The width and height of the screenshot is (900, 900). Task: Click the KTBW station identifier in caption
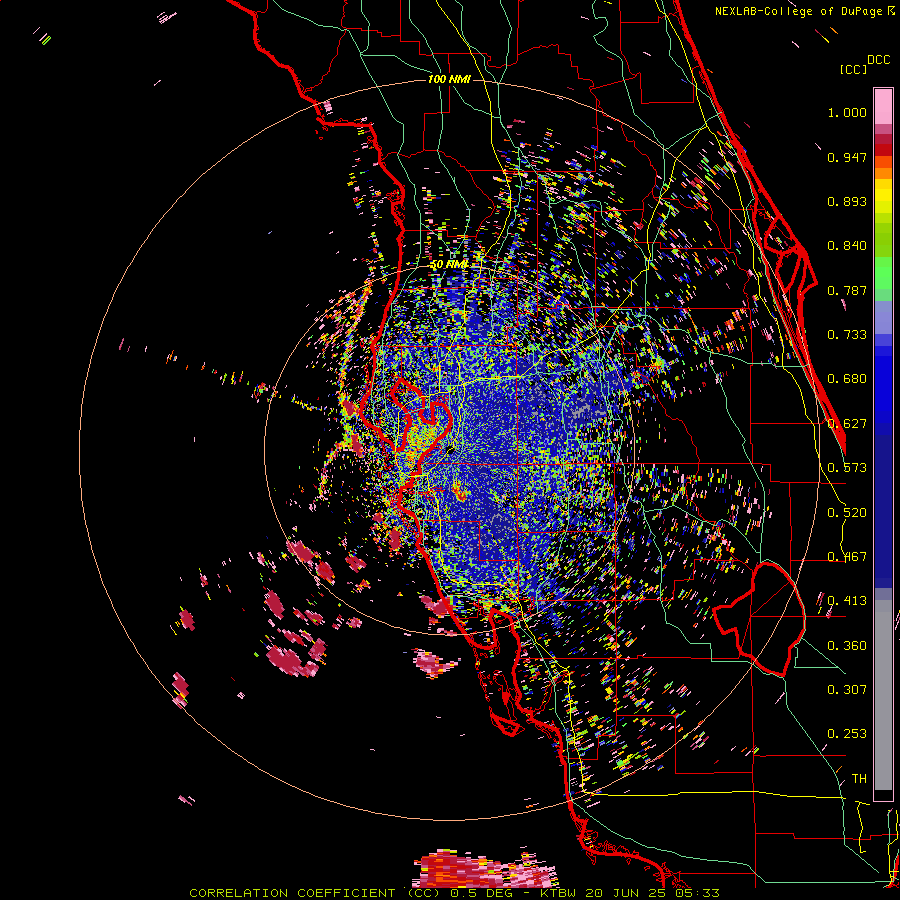click(559, 893)
